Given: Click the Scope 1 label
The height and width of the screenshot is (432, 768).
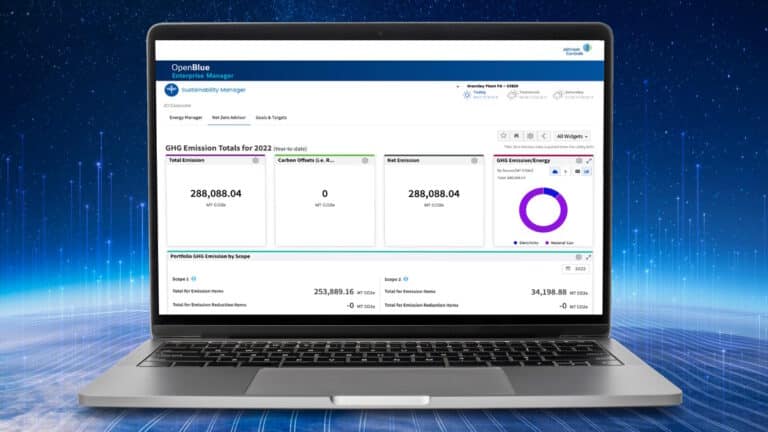Looking at the screenshot, I should click(x=181, y=279).
